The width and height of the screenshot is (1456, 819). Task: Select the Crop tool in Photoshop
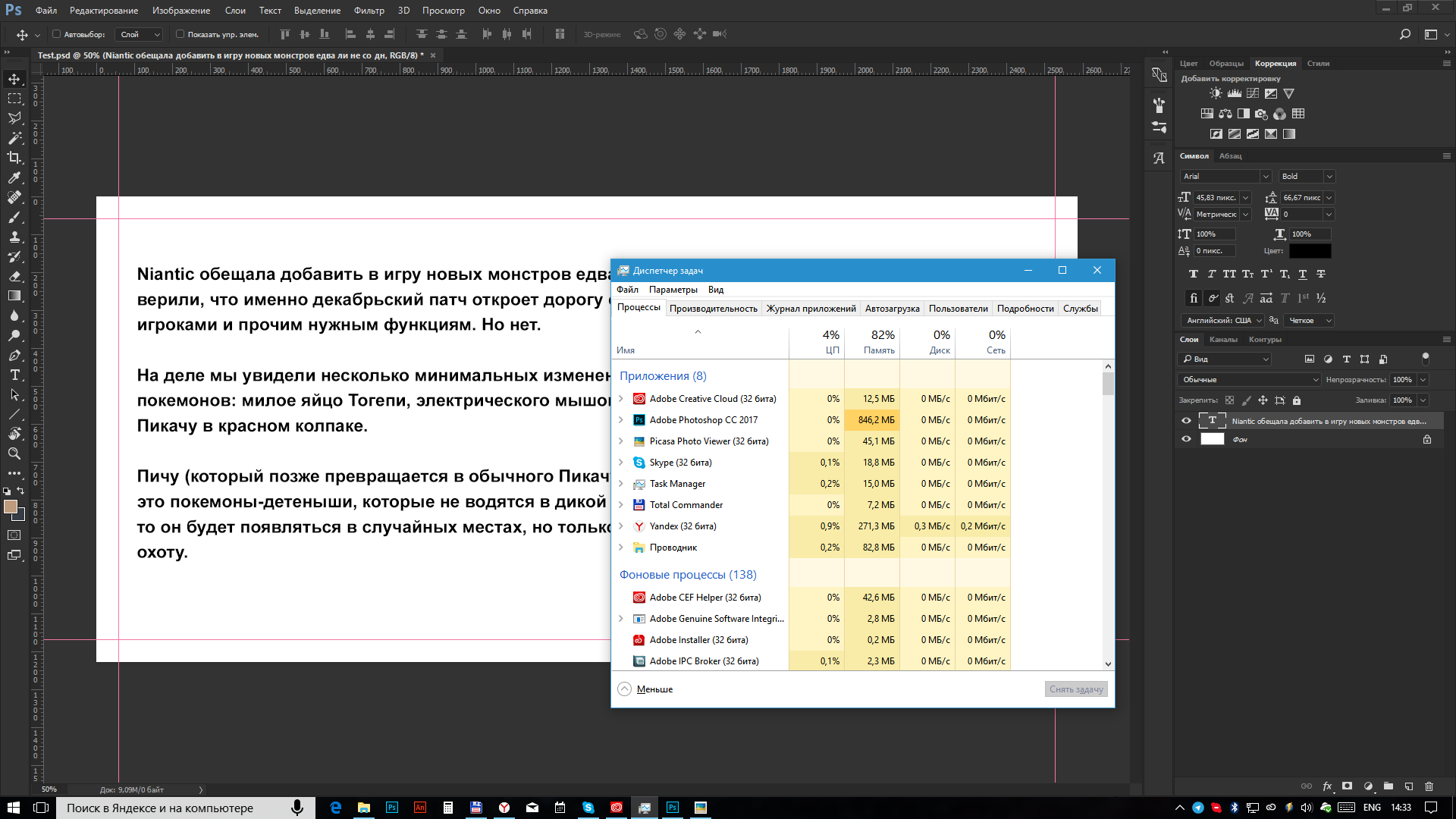pos(15,157)
